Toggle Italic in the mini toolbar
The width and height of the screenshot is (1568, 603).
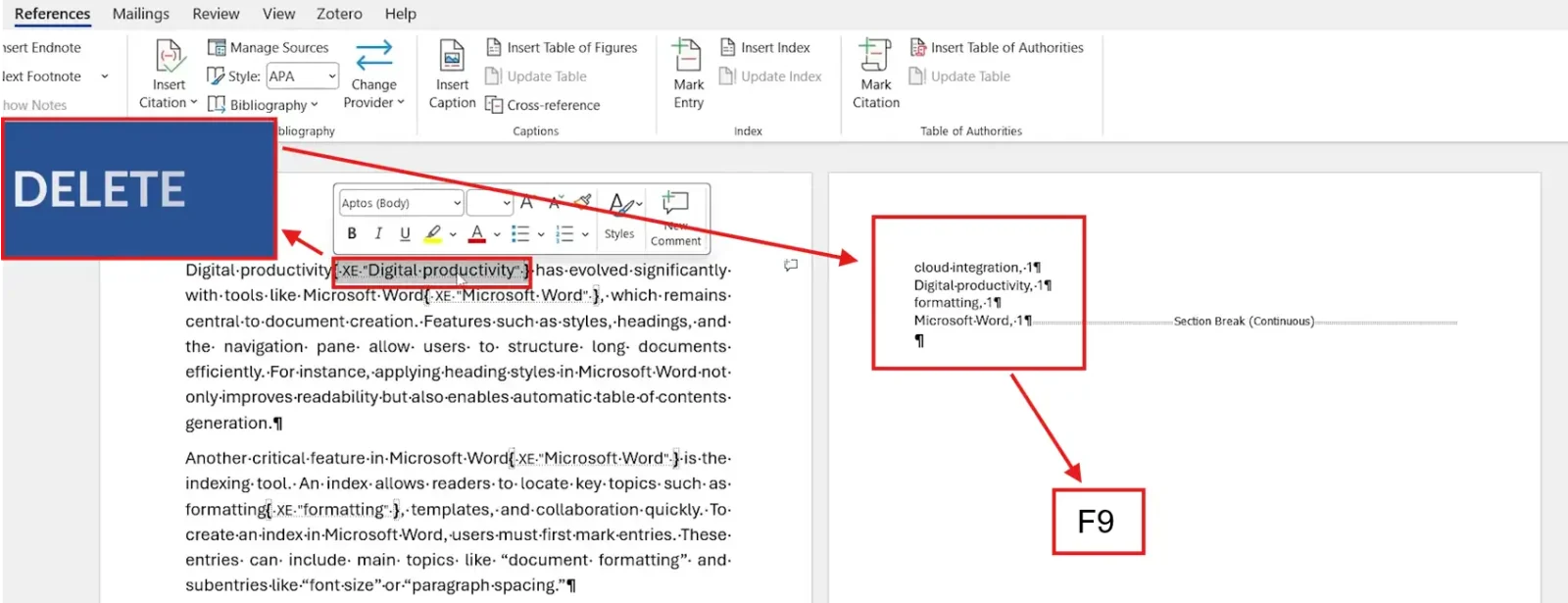tap(378, 233)
